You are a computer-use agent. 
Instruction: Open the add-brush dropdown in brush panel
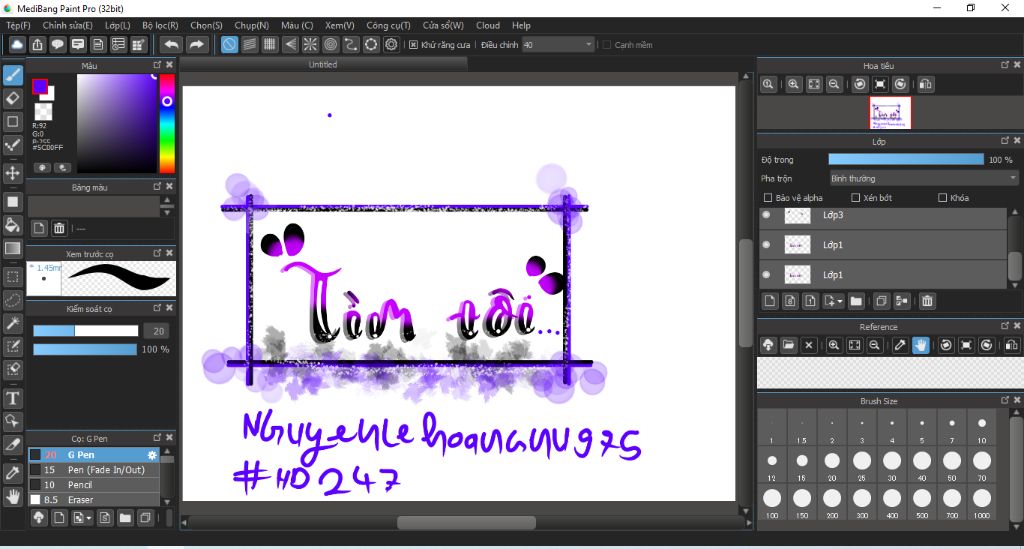[88, 518]
